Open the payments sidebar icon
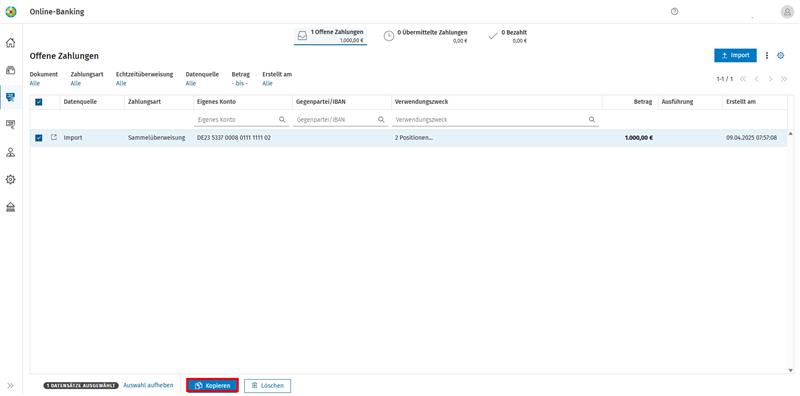The height and width of the screenshot is (396, 800). (x=10, y=97)
